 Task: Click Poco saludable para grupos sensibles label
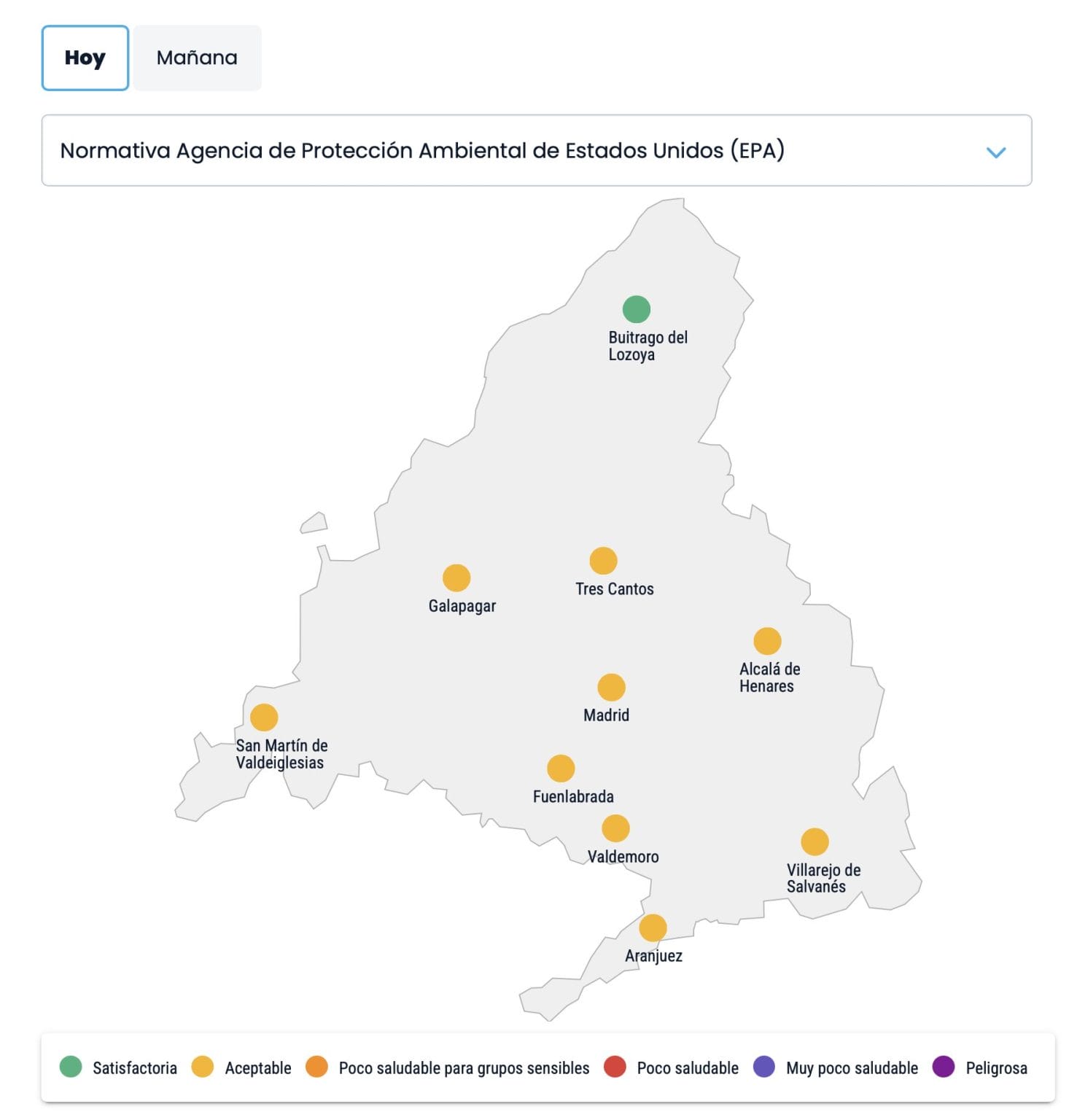pyautogui.click(x=464, y=1068)
